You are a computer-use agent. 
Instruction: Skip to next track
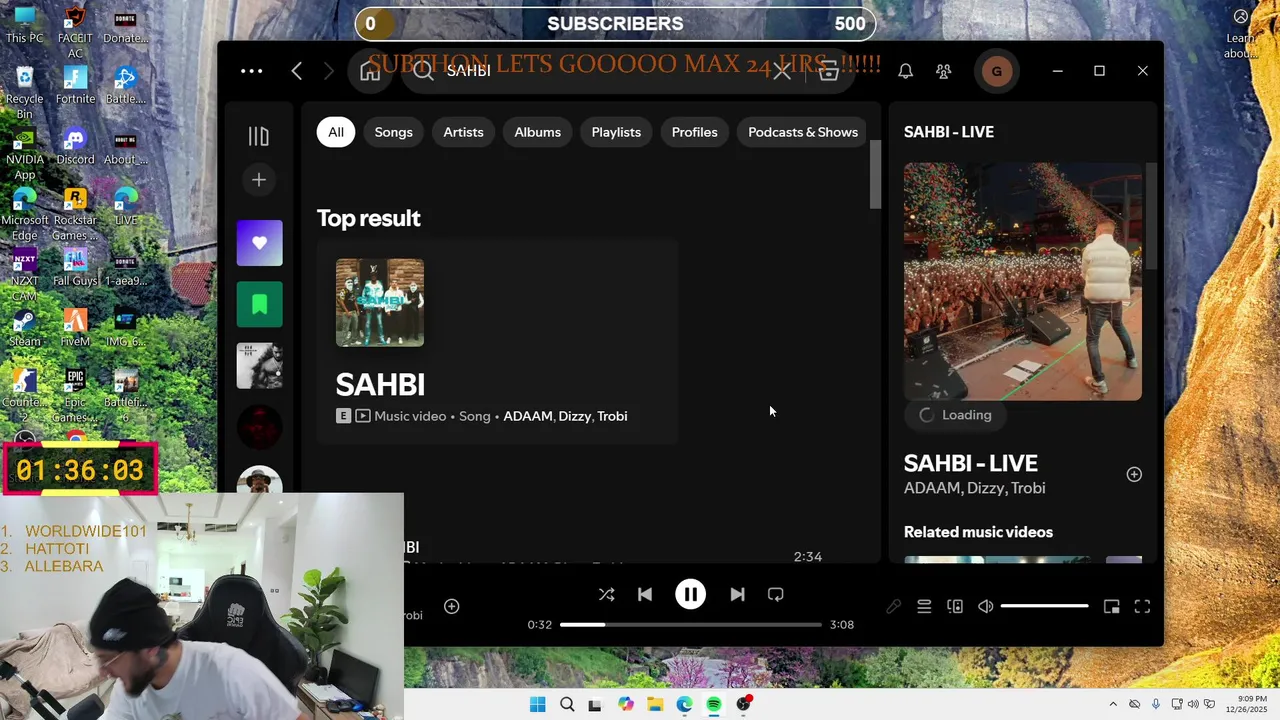tap(737, 594)
